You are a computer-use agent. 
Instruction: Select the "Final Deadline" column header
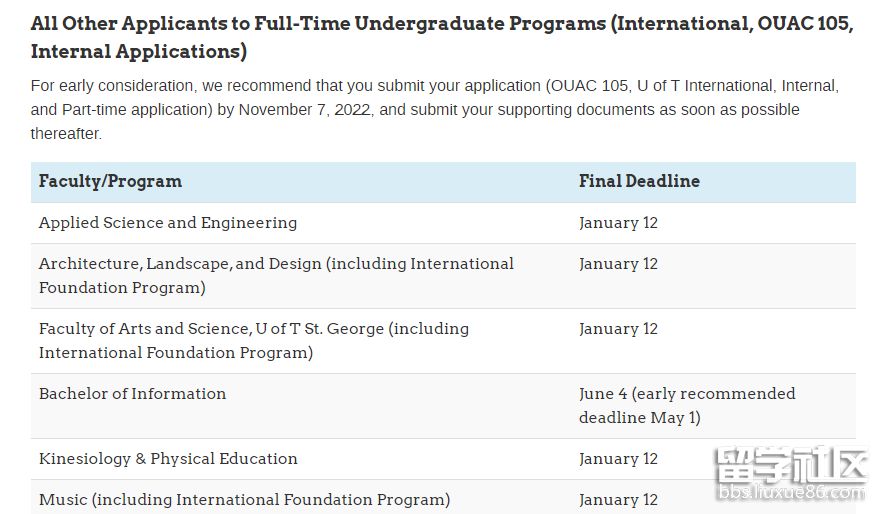(x=639, y=182)
